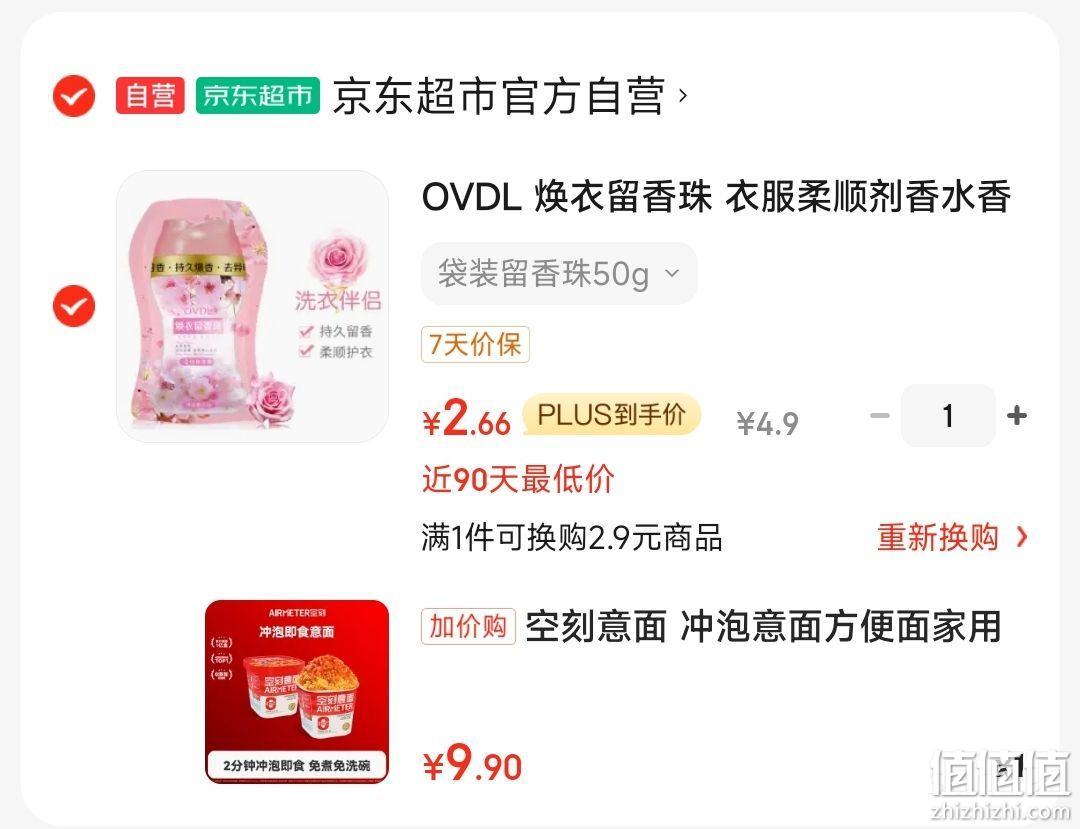Click 重新换购 to reselect add-on
Screen dimensions: 1080x829
tap(938, 537)
